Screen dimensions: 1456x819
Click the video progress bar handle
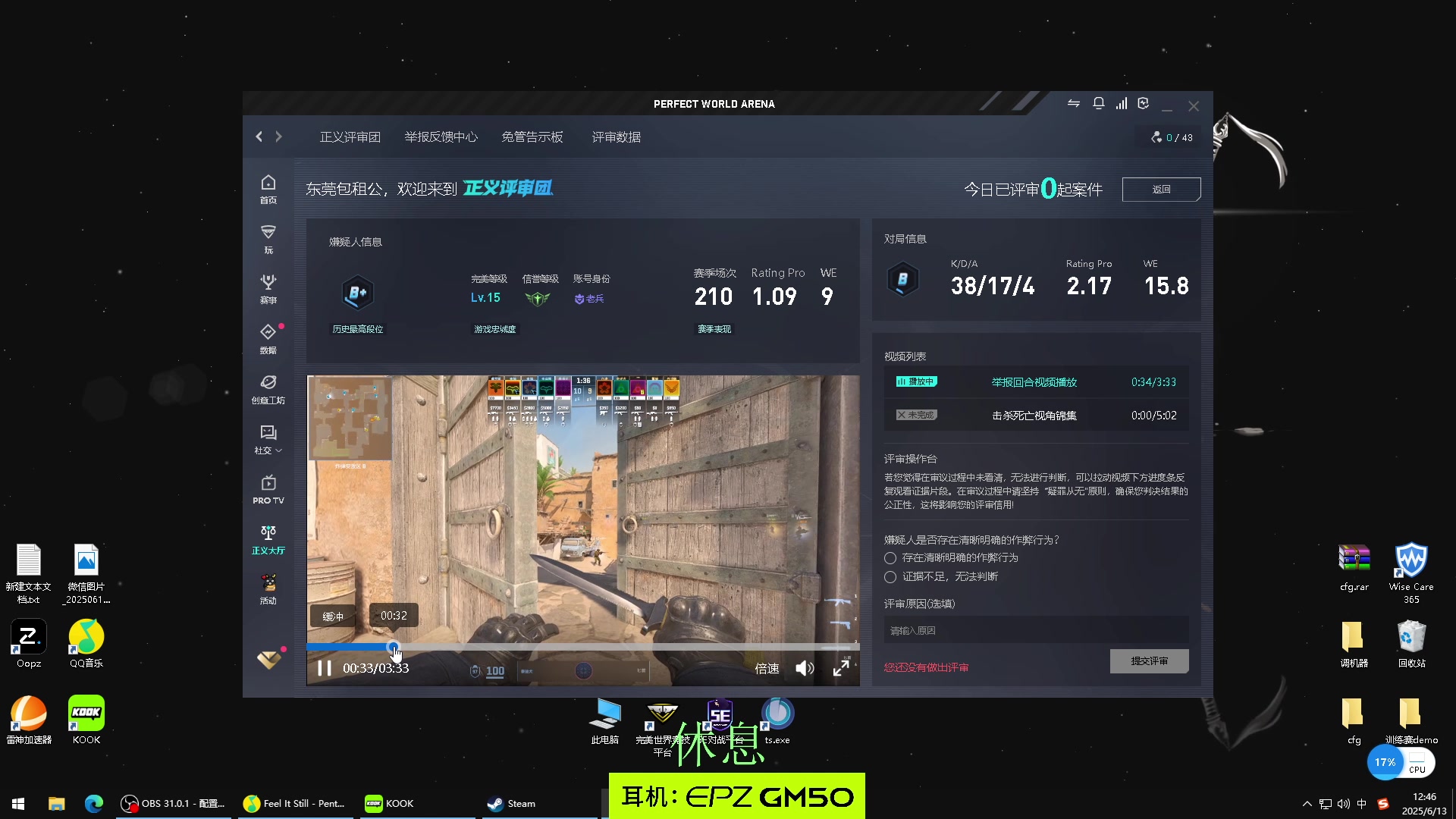tap(393, 647)
